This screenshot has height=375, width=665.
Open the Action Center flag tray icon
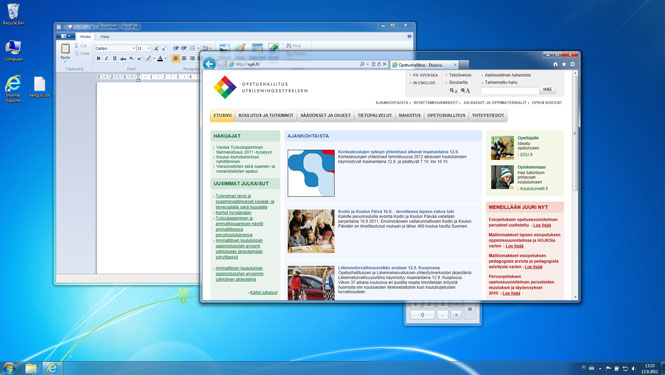pyautogui.click(x=608, y=369)
